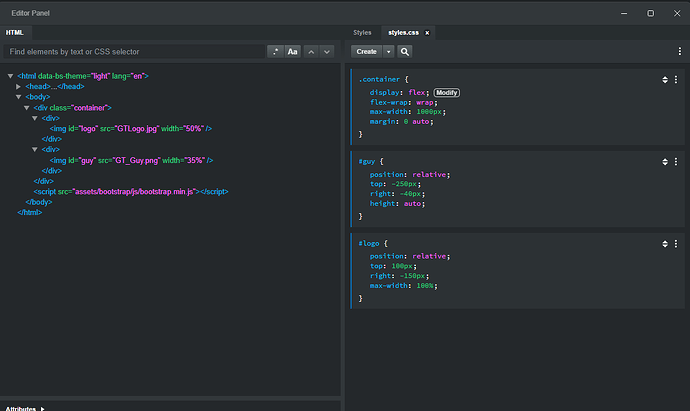This screenshot has height=411, width=690.
Task: Select the closing </html> tag
Action: pos(30,212)
